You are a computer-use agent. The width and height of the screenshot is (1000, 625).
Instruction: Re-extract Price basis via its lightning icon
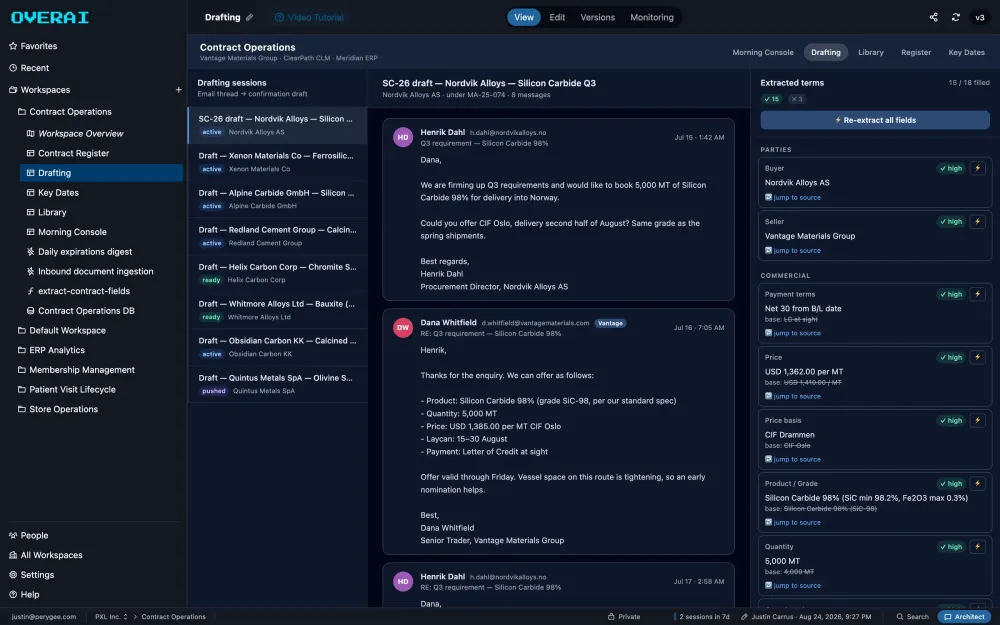coord(977,420)
